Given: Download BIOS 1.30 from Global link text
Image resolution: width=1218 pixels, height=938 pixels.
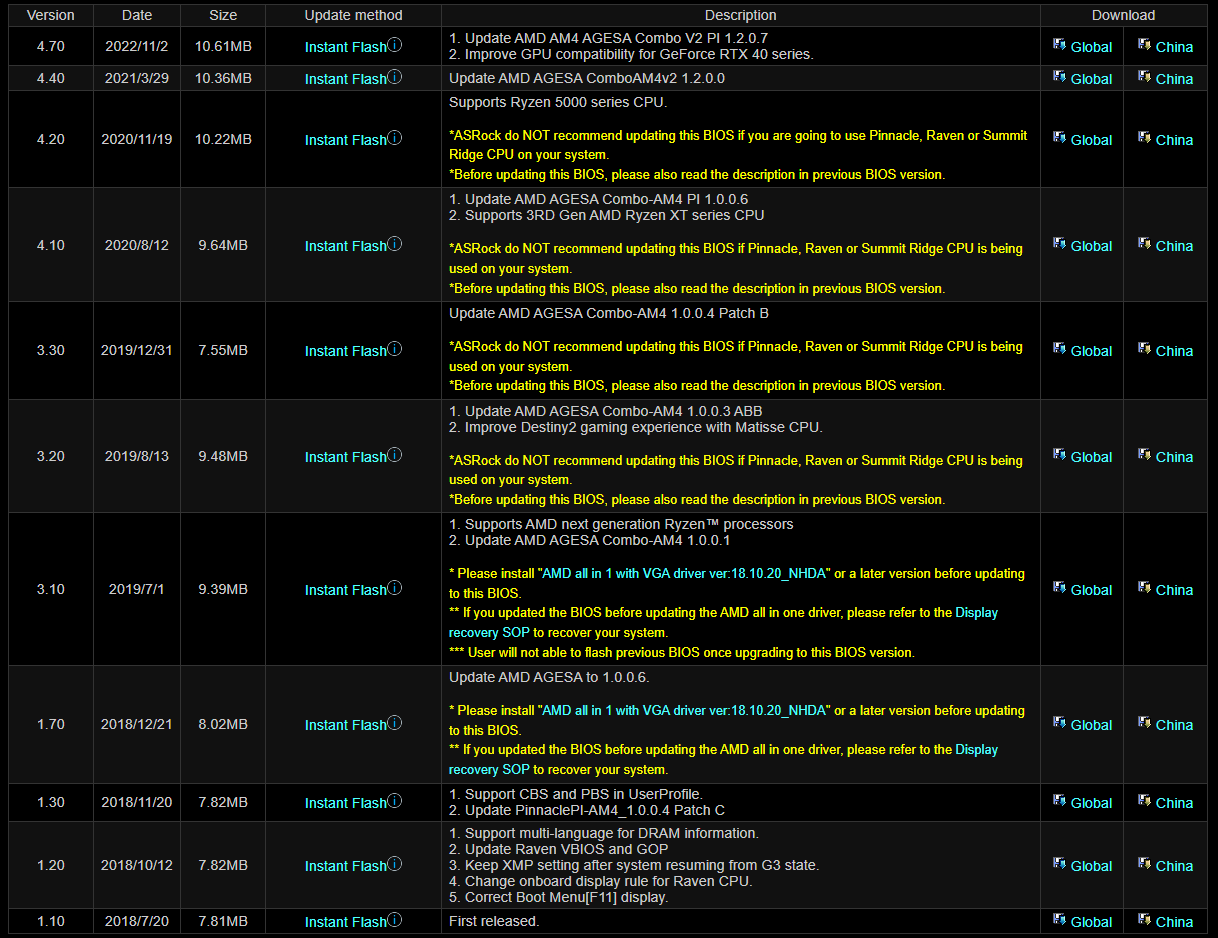Looking at the screenshot, I should [x=1091, y=803].
